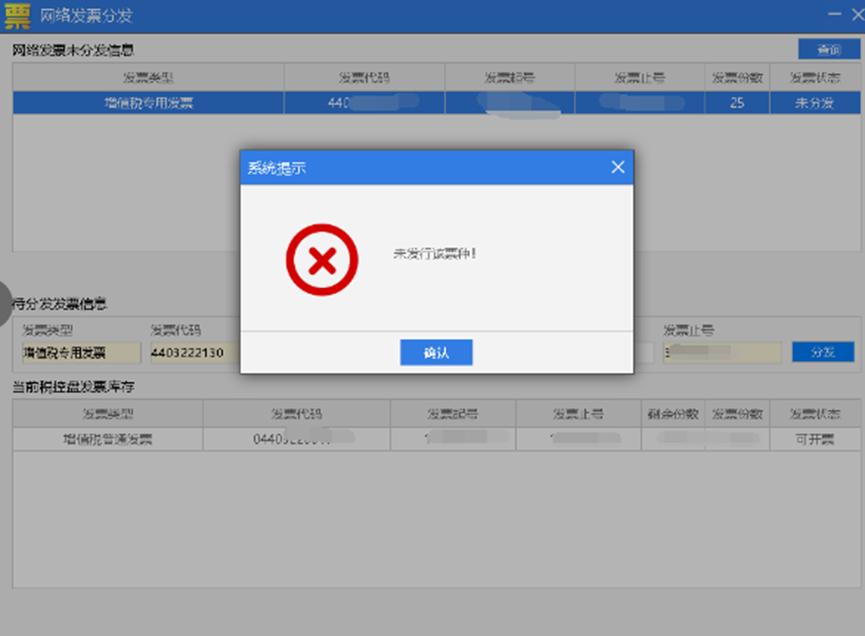Click the 票 invoice app icon in the title bar
The height and width of the screenshot is (636, 865).
click(x=16, y=15)
